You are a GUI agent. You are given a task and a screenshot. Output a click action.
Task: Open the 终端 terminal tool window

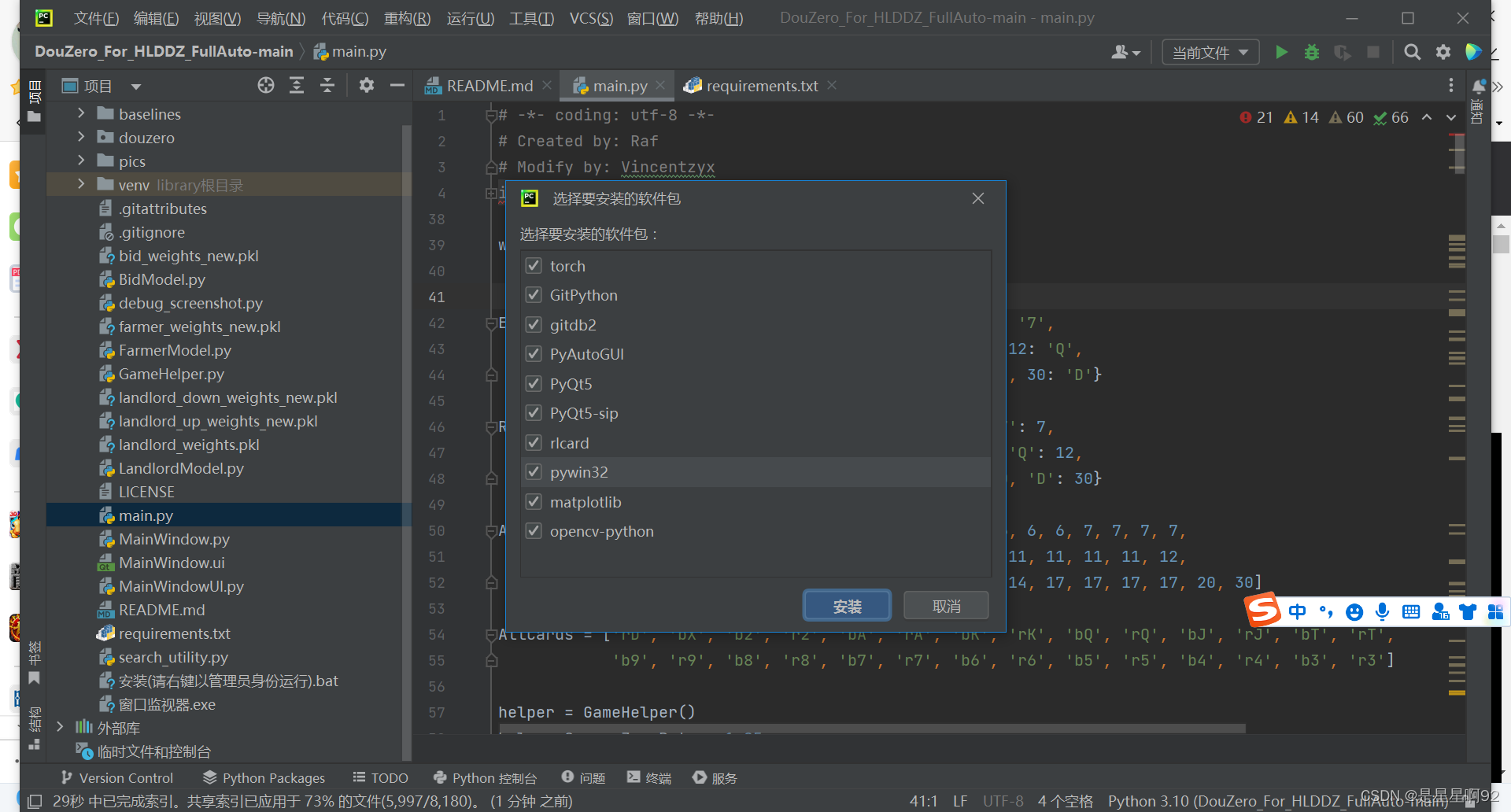[649, 777]
